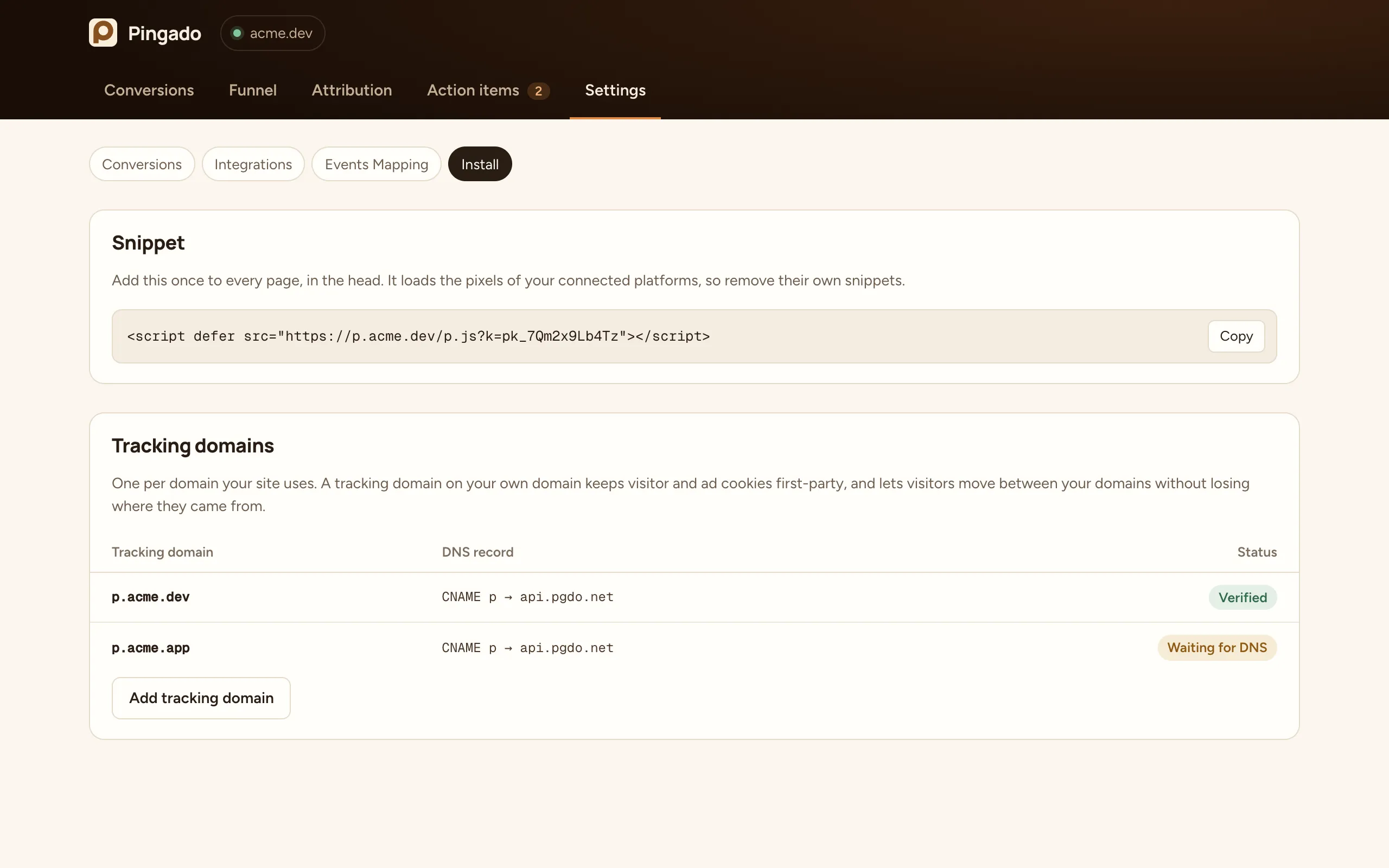Copy the script snippet

[x=1237, y=336]
